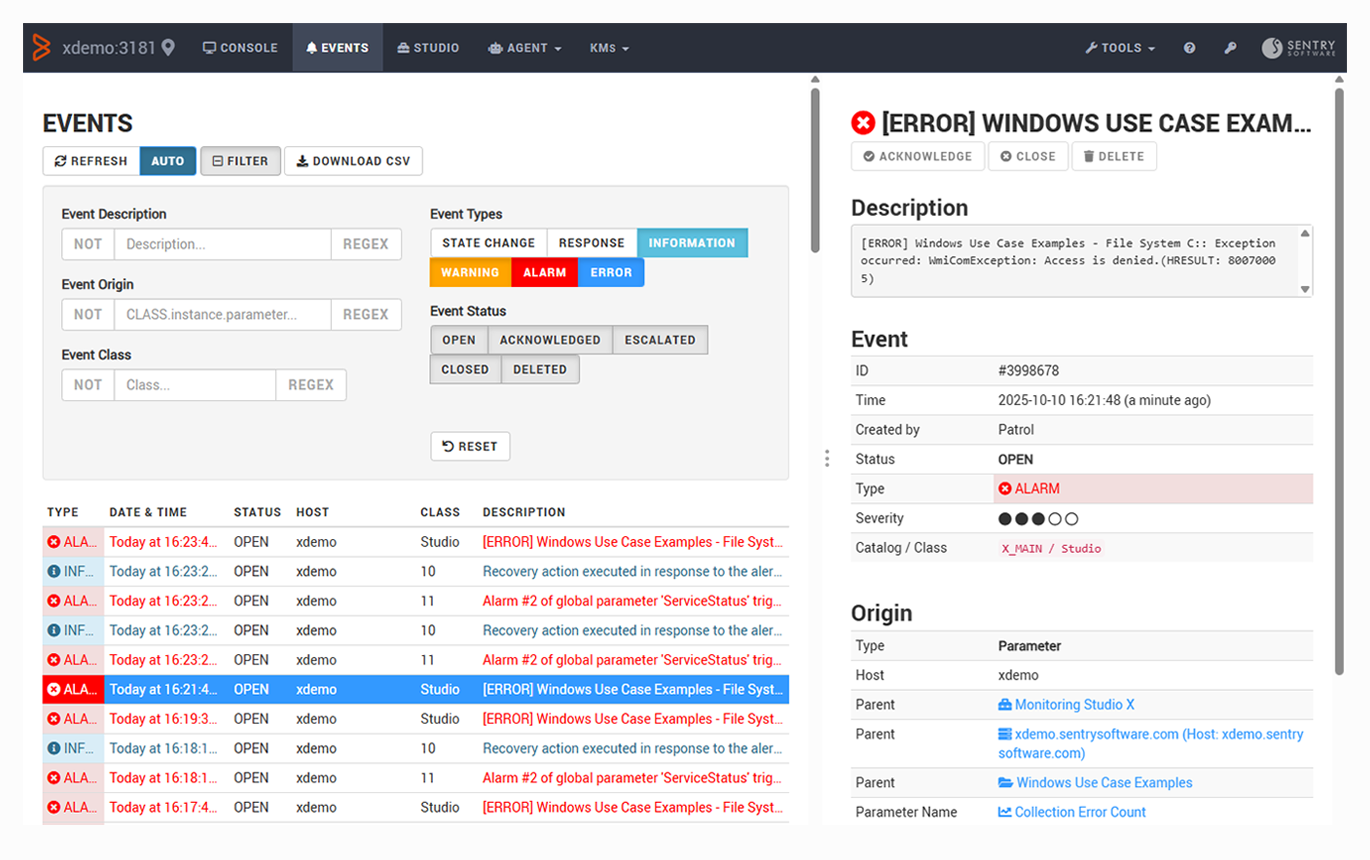Open the TOOLS dropdown menu
Image resolution: width=1370 pixels, height=860 pixels.
coord(1120,48)
